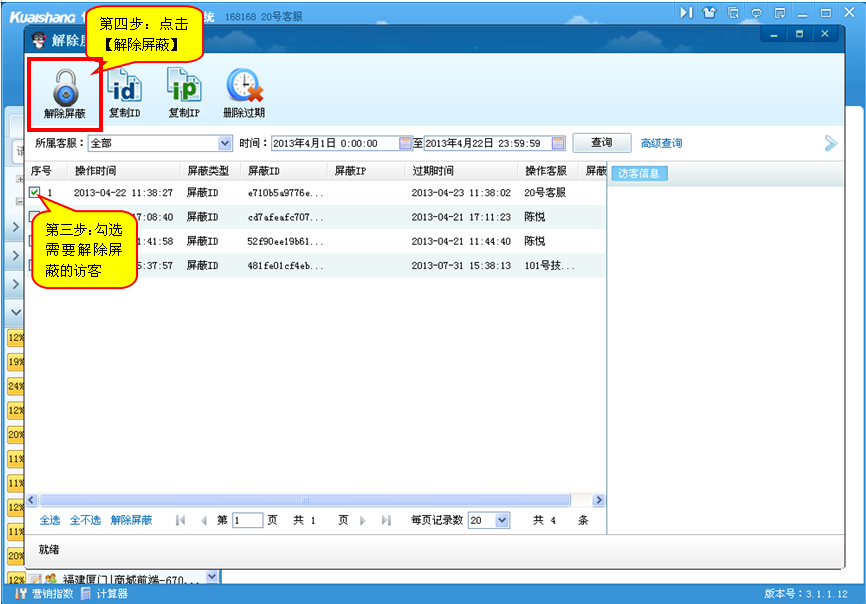Open the 高级查询 link
This screenshot has width=866, height=604.
(661, 144)
